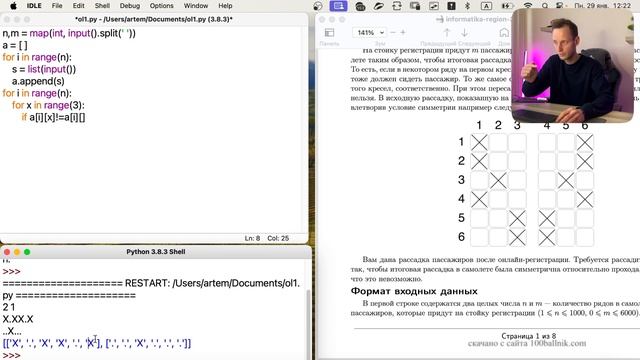Click the Bluetooth icon in menu bar
The height and width of the screenshot is (360, 640).
468,6
